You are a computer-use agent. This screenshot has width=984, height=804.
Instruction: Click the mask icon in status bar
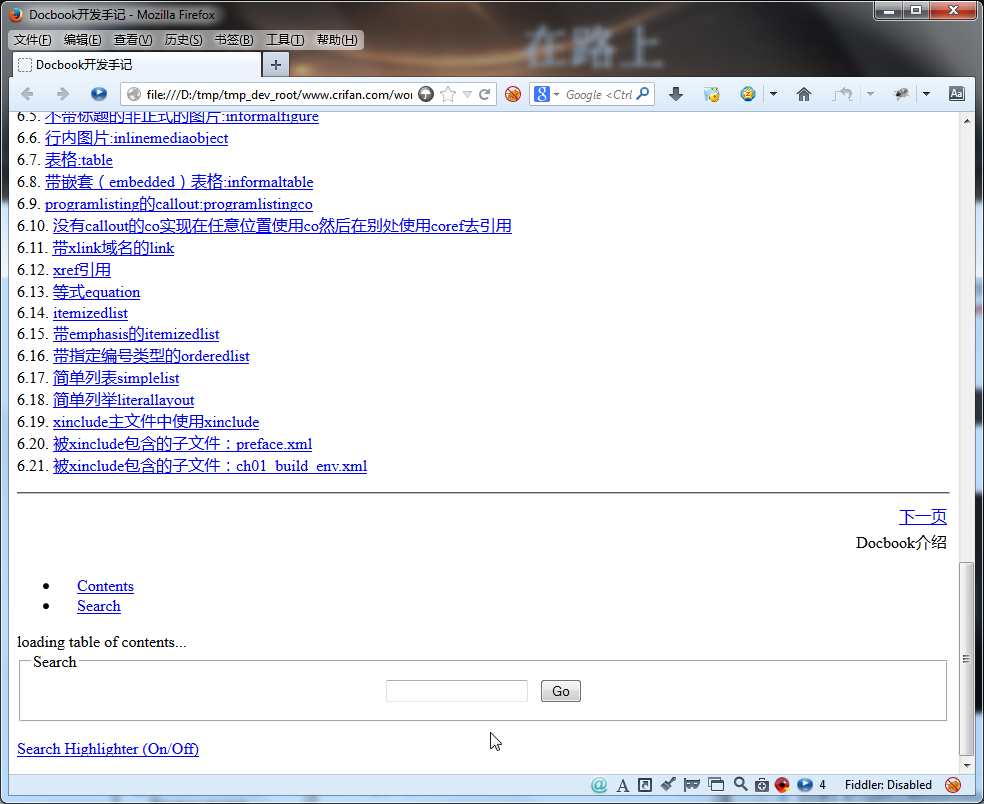tap(692, 785)
